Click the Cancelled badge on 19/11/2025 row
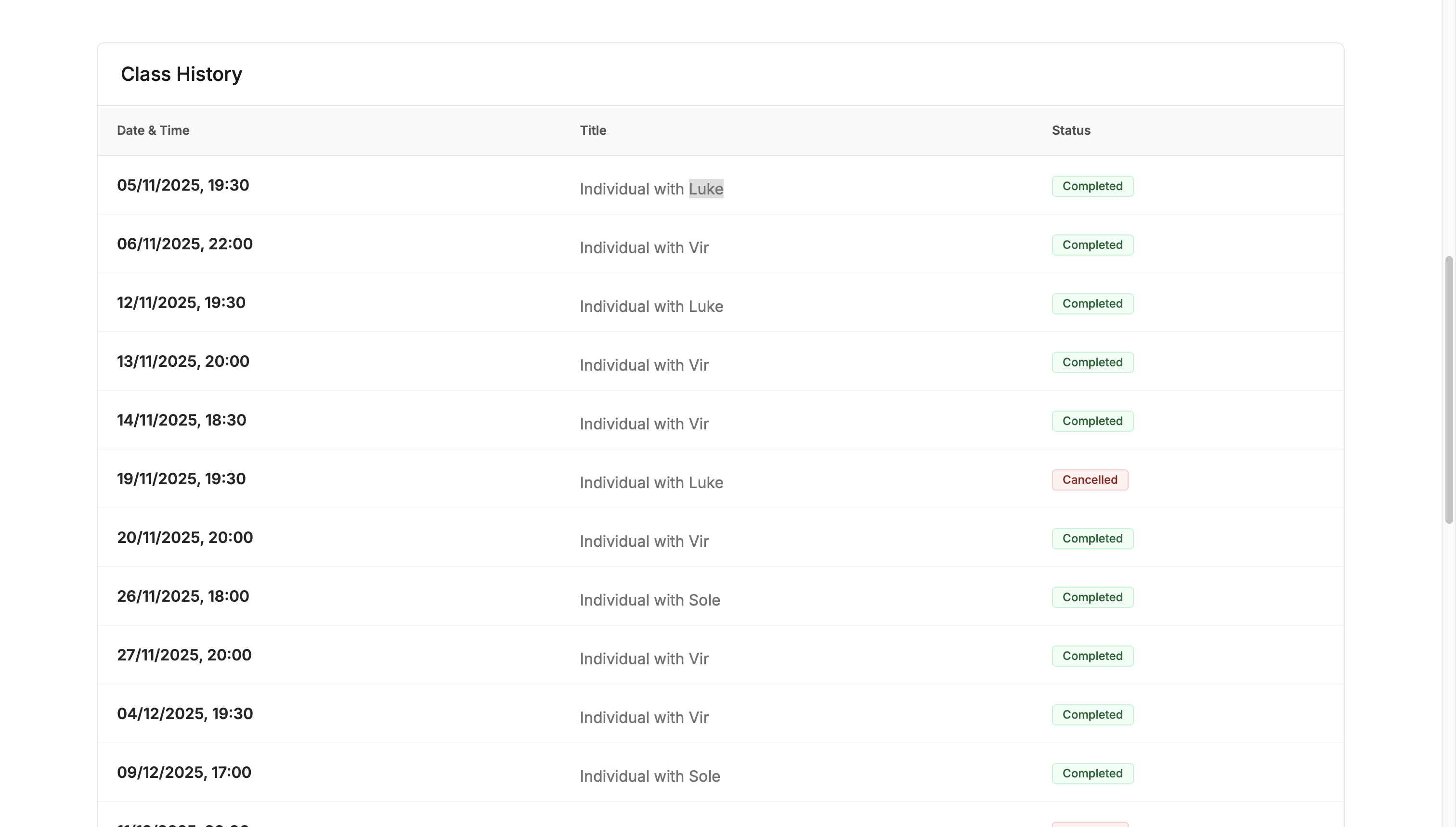This screenshot has width=1456, height=827. coord(1089,479)
